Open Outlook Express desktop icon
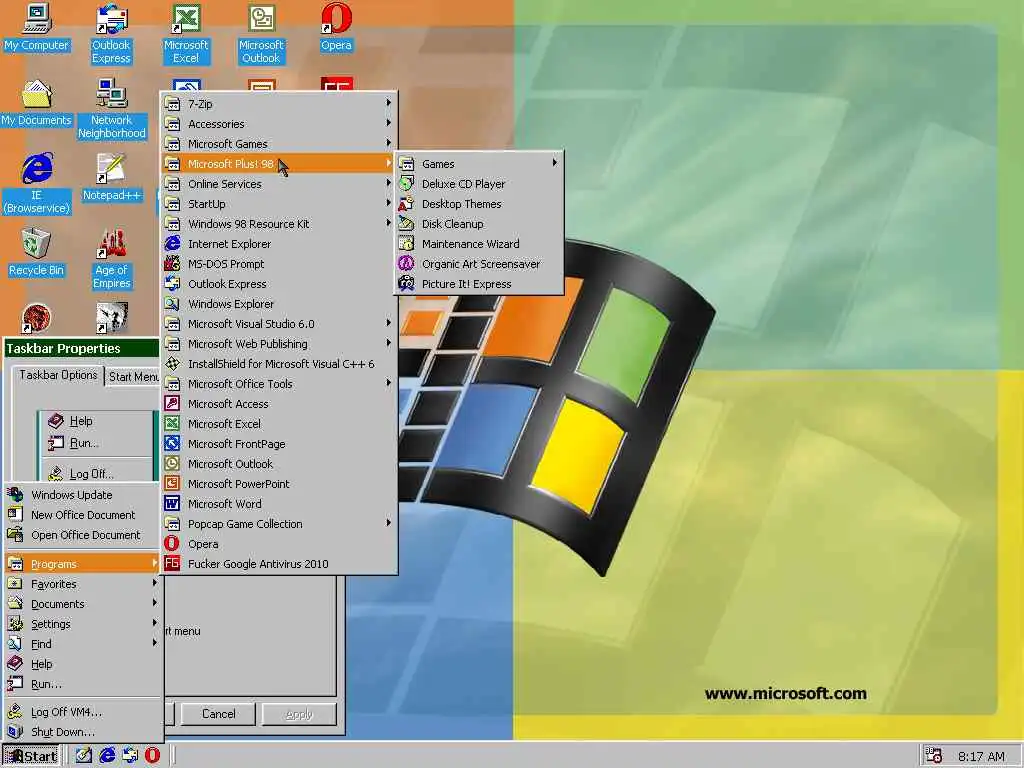The image size is (1024, 768). click(x=111, y=34)
